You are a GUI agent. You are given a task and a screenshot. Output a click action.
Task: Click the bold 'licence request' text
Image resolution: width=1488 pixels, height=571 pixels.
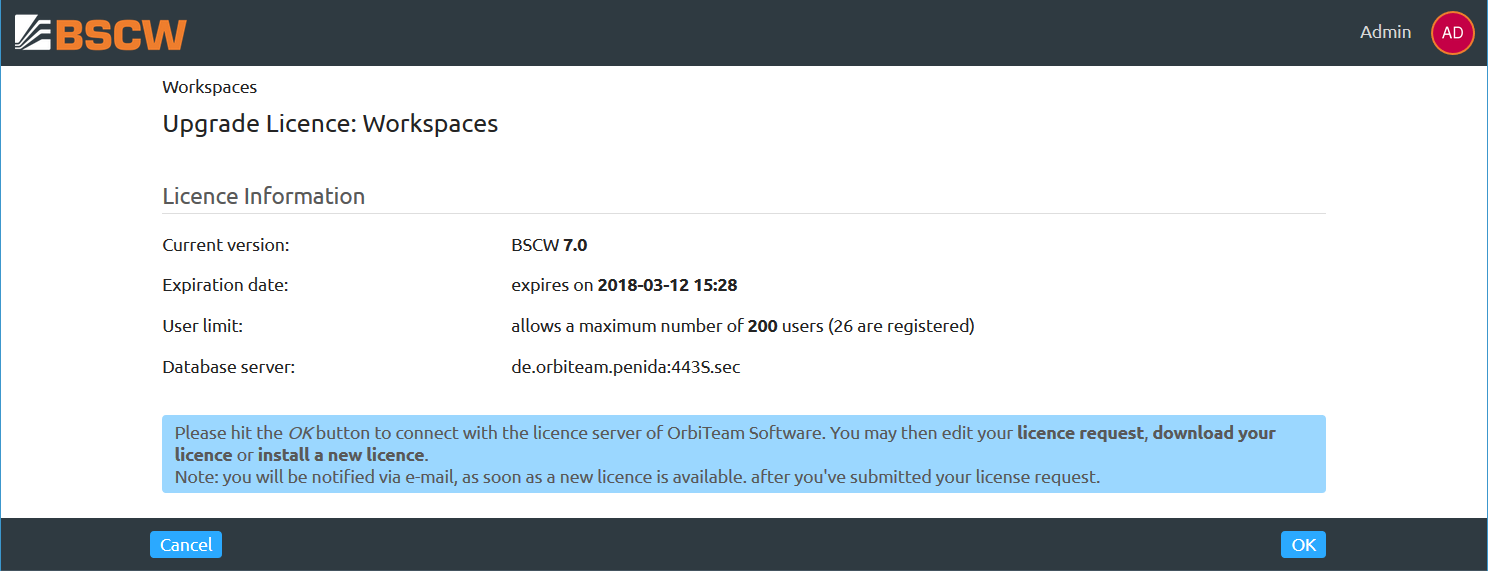tap(1080, 433)
